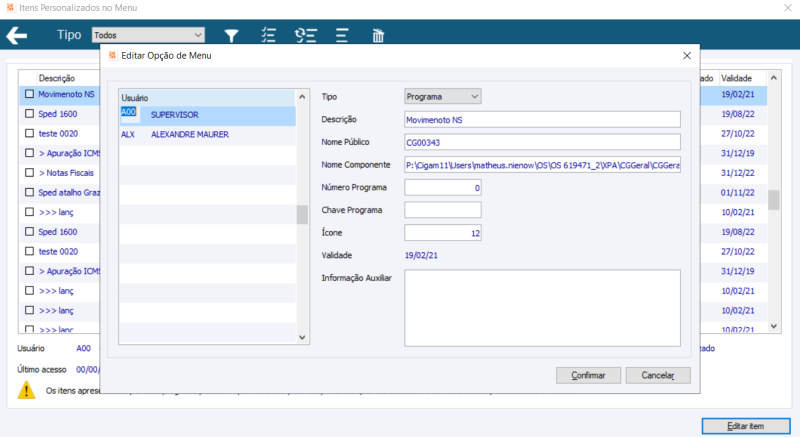Viewport: 800px width, 437px height.
Task: Click the back arrow icon
Action: tap(16, 36)
